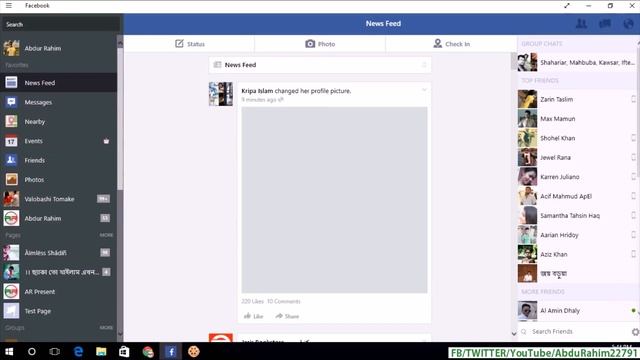Click the news feed scrollbar thumb
Image resolution: width=640 pixels, height=360 pixels.
point(514,61)
